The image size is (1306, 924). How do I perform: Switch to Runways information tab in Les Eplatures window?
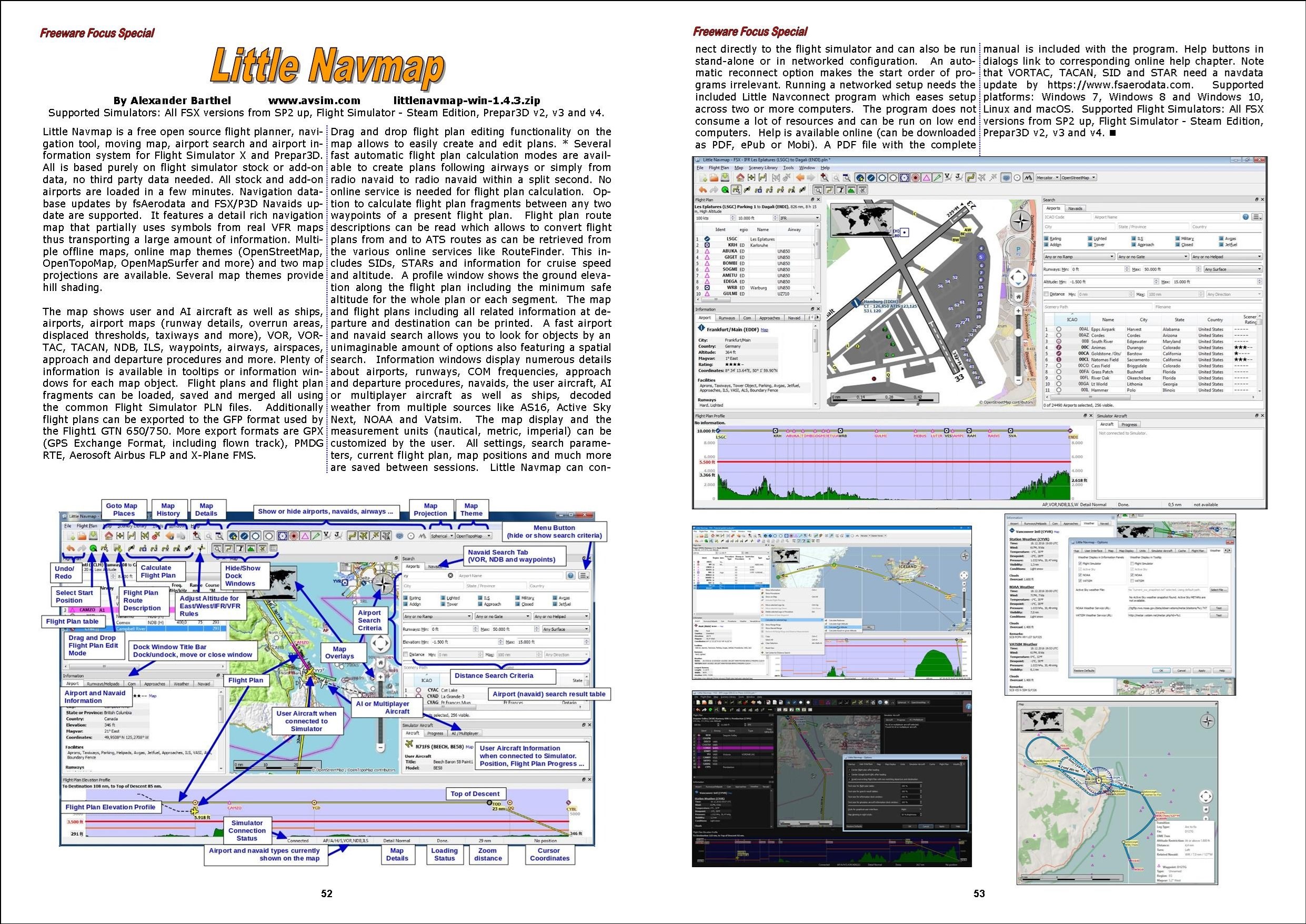coord(728,318)
